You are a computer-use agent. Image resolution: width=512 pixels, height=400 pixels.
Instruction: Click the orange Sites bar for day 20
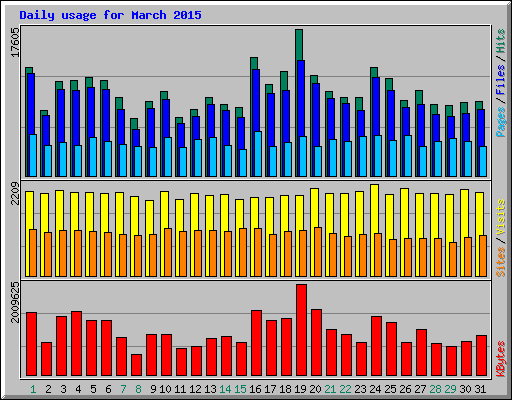(318, 252)
